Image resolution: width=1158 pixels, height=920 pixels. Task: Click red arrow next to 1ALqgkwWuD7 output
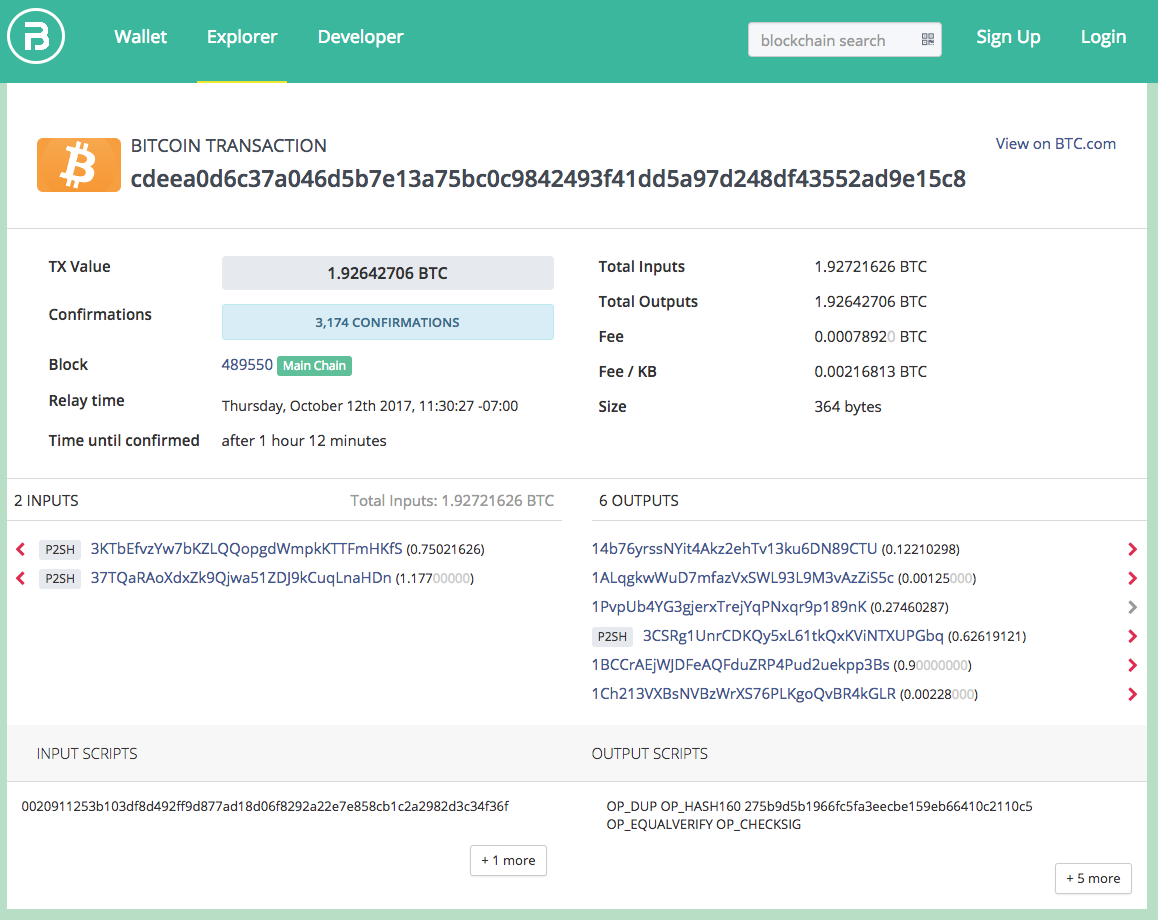[1132, 578]
